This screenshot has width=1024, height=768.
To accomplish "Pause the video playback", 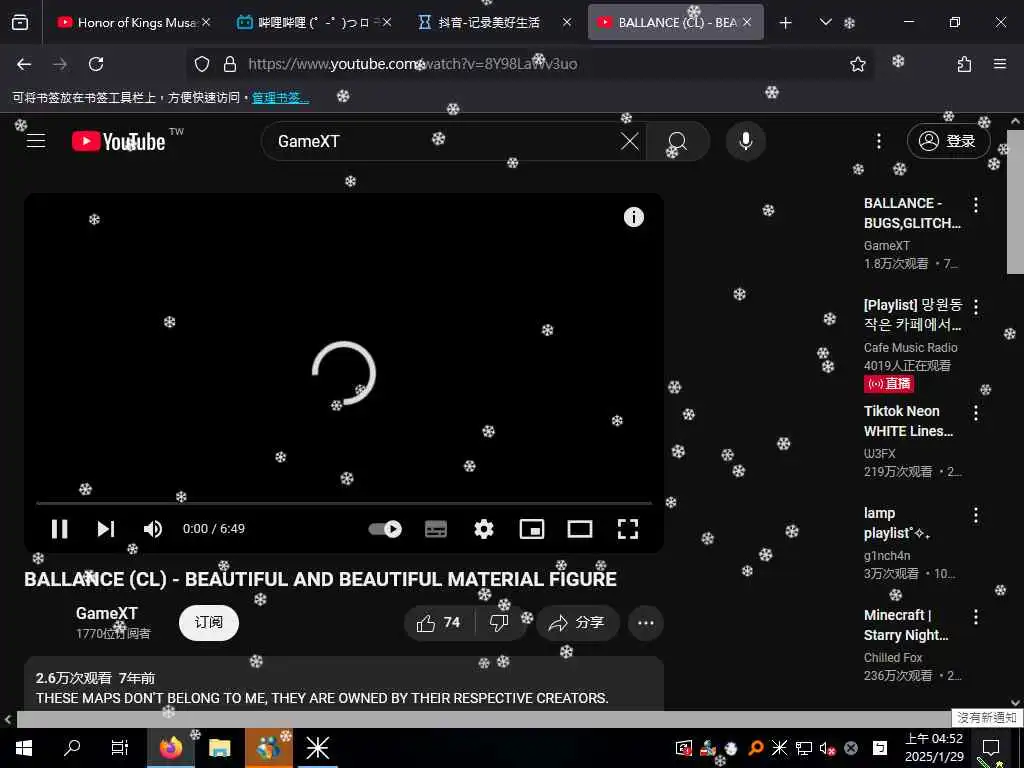I will pos(59,528).
